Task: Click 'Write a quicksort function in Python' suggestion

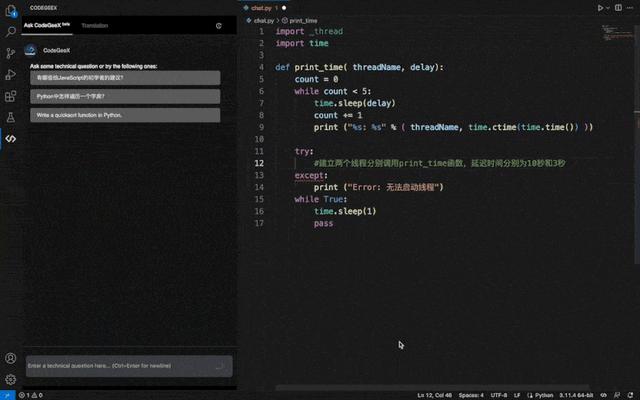Action: click(x=125, y=115)
